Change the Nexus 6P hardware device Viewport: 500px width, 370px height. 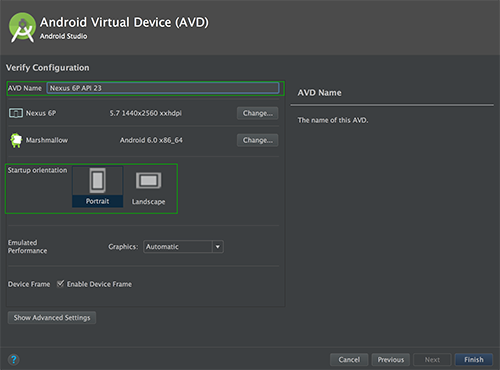[258, 113]
